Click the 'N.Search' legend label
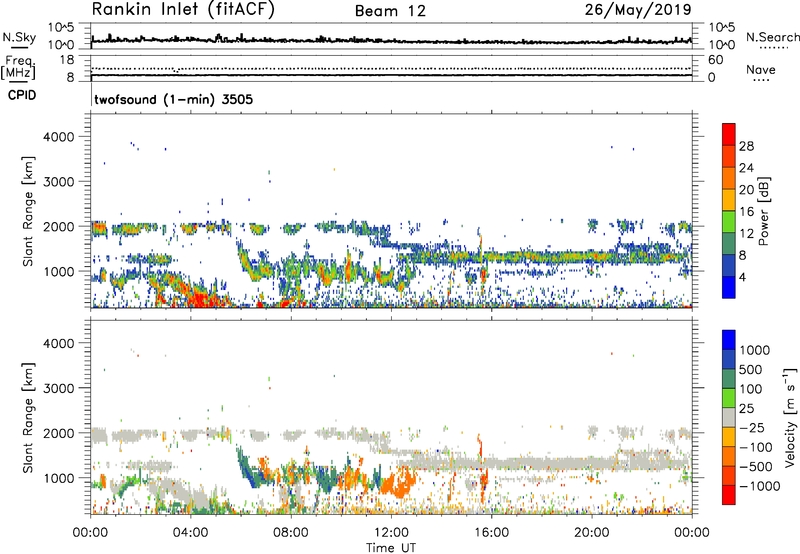800x554 pixels. (x=773, y=37)
